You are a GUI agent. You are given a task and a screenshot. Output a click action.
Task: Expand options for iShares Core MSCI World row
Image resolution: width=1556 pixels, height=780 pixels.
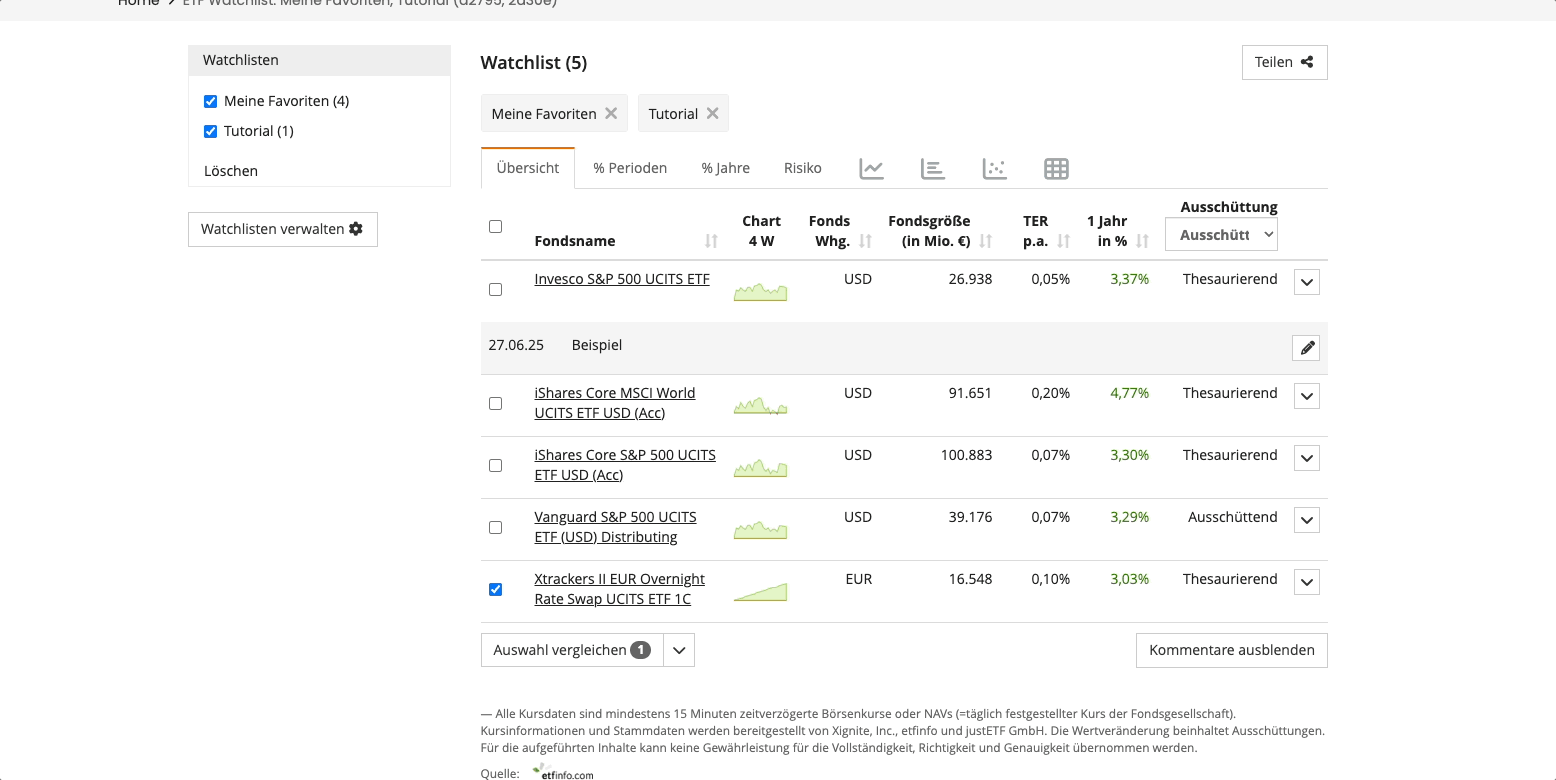tap(1306, 396)
